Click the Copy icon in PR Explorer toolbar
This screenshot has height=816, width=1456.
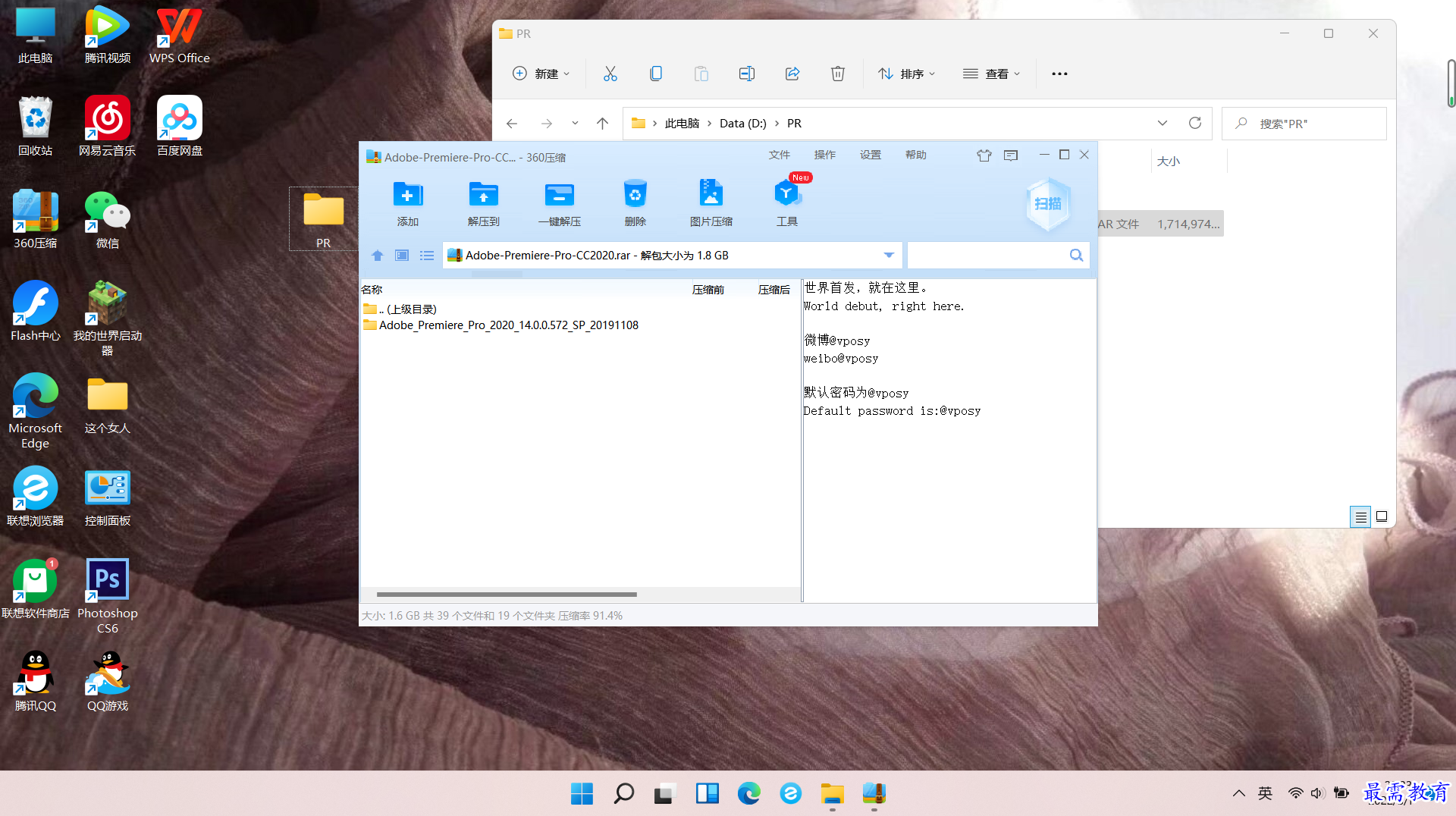coord(656,74)
